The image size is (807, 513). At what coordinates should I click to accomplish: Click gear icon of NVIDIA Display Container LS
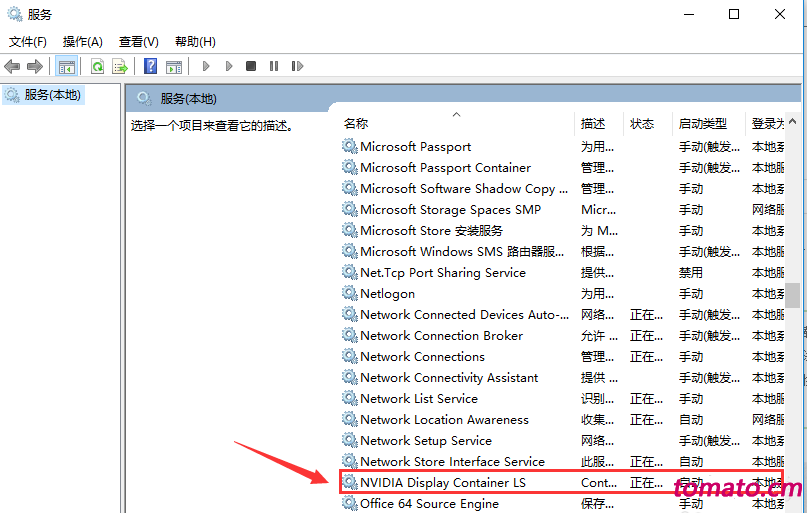(349, 482)
